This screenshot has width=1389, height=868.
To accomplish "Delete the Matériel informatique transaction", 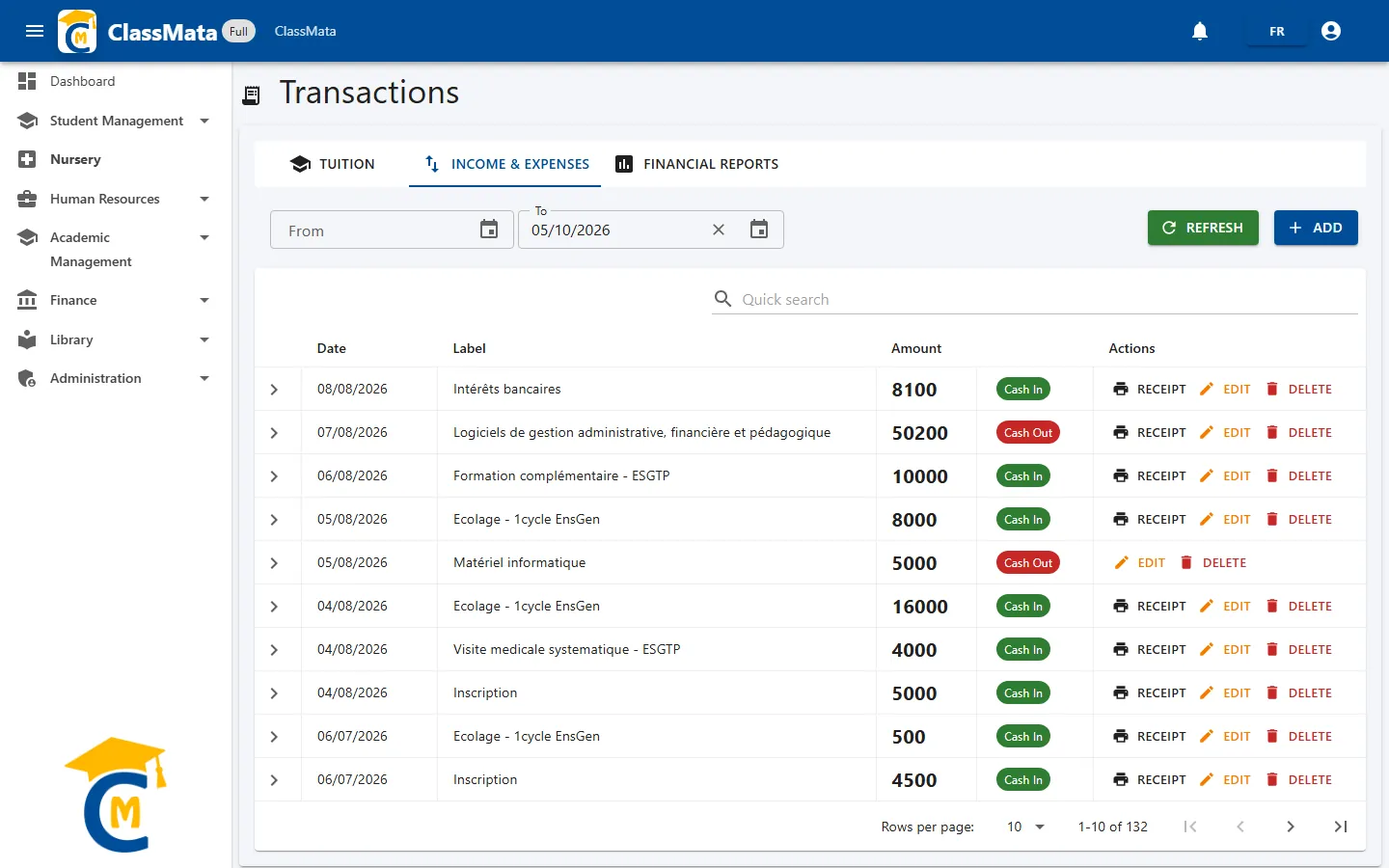I will click(1212, 562).
